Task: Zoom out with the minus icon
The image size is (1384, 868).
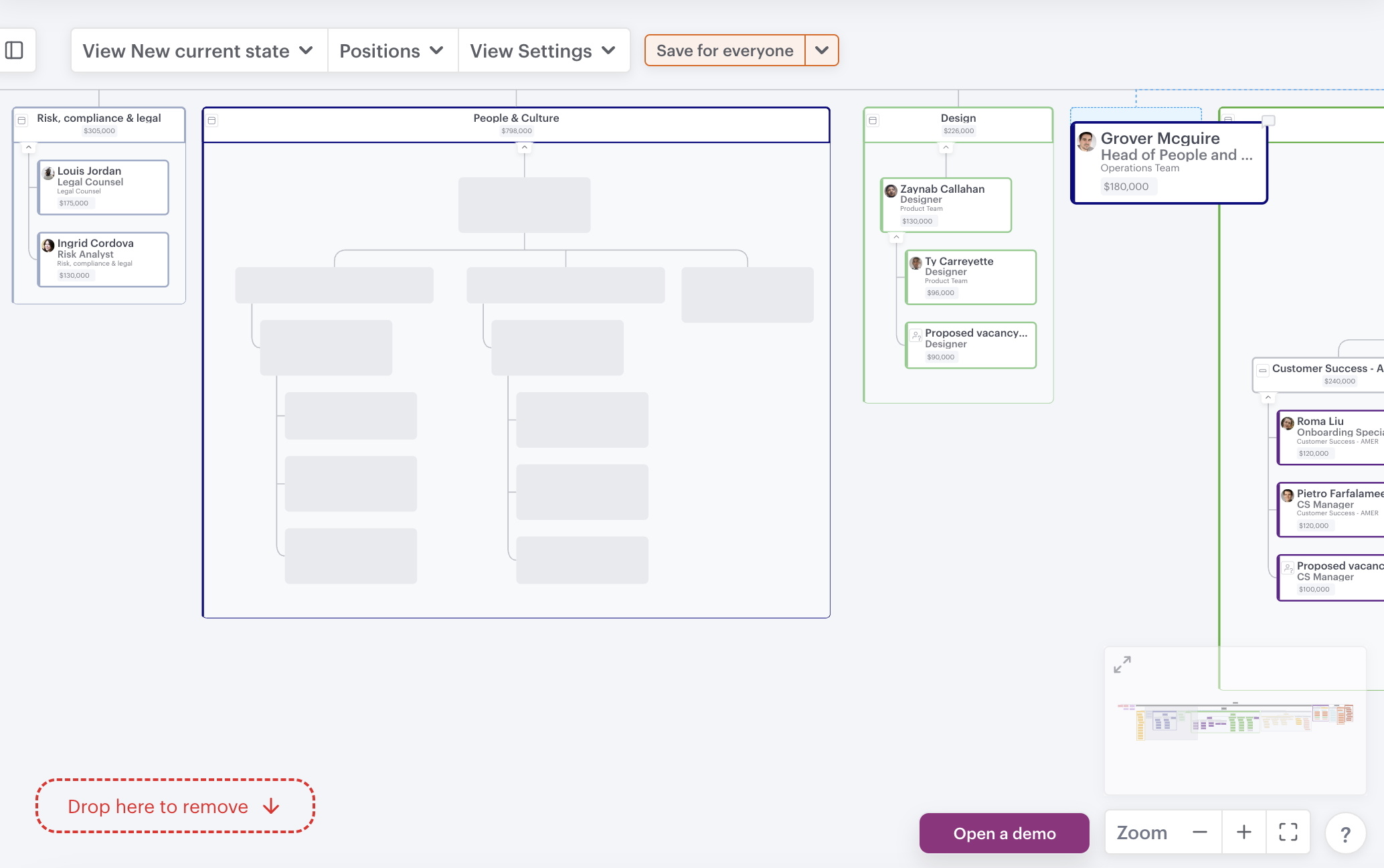Action: coord(1199,832)
